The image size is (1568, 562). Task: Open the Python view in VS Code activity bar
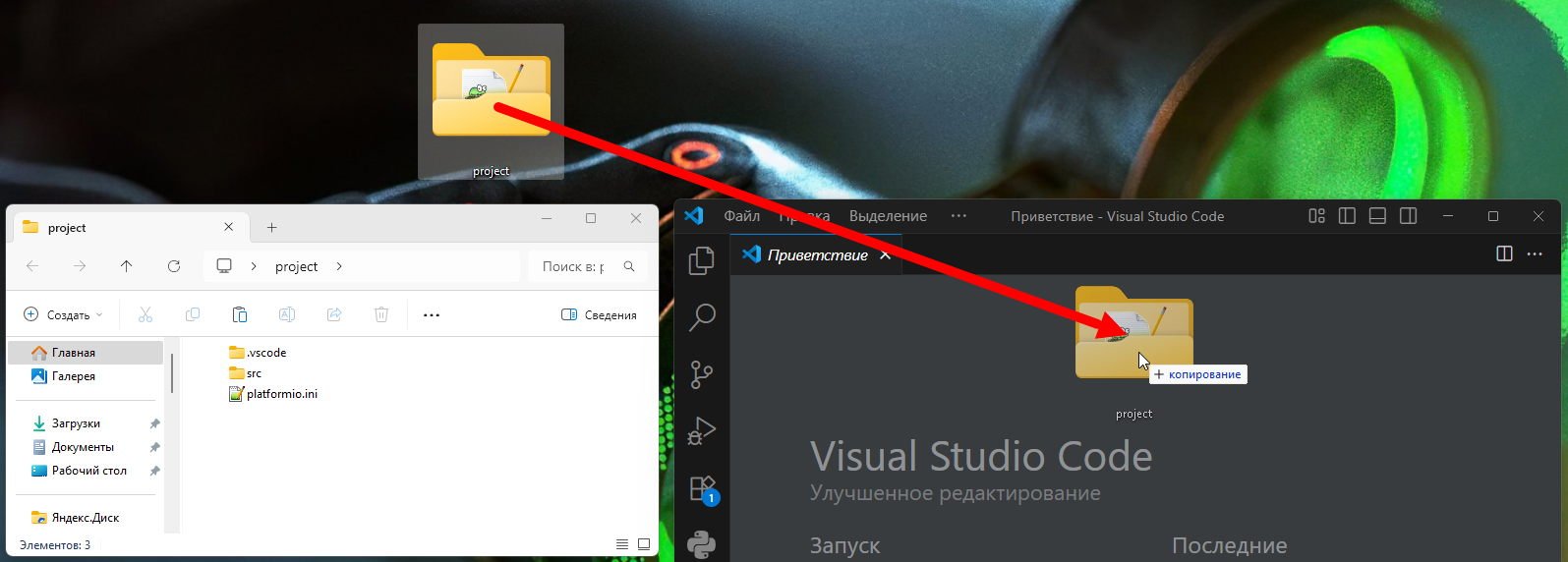[702, 544]
